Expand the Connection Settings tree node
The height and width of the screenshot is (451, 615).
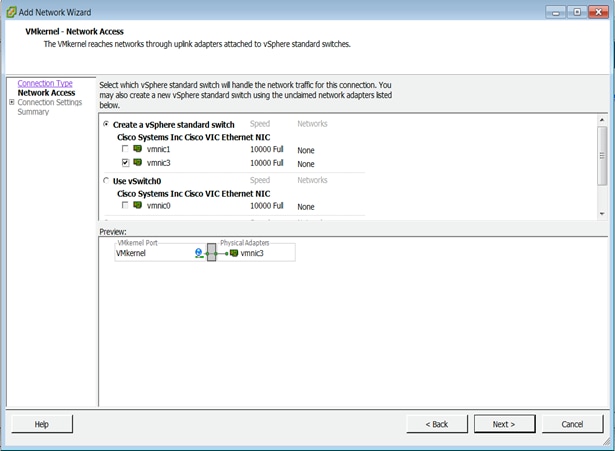point(12,102)
